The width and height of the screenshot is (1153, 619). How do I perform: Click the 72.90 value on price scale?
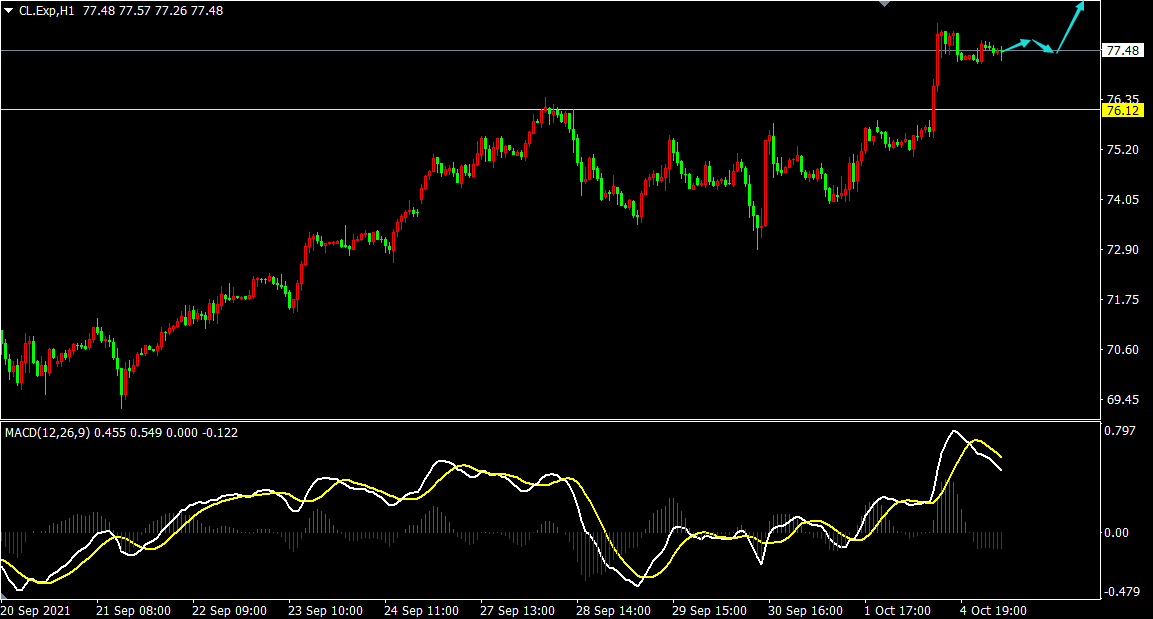1122,249
